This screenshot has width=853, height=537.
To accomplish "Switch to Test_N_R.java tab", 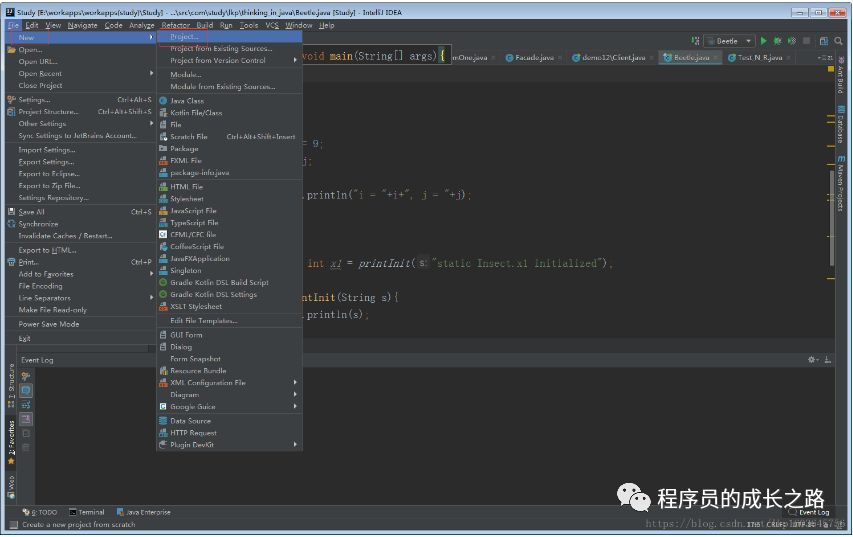I will [758, 57].
